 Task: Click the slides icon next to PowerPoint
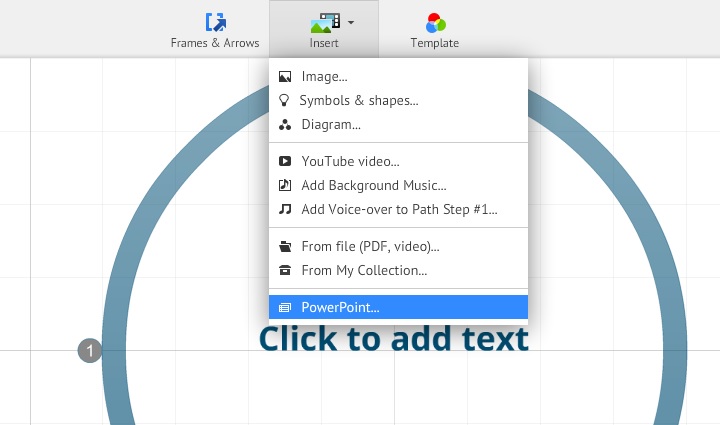coord(285,307)
